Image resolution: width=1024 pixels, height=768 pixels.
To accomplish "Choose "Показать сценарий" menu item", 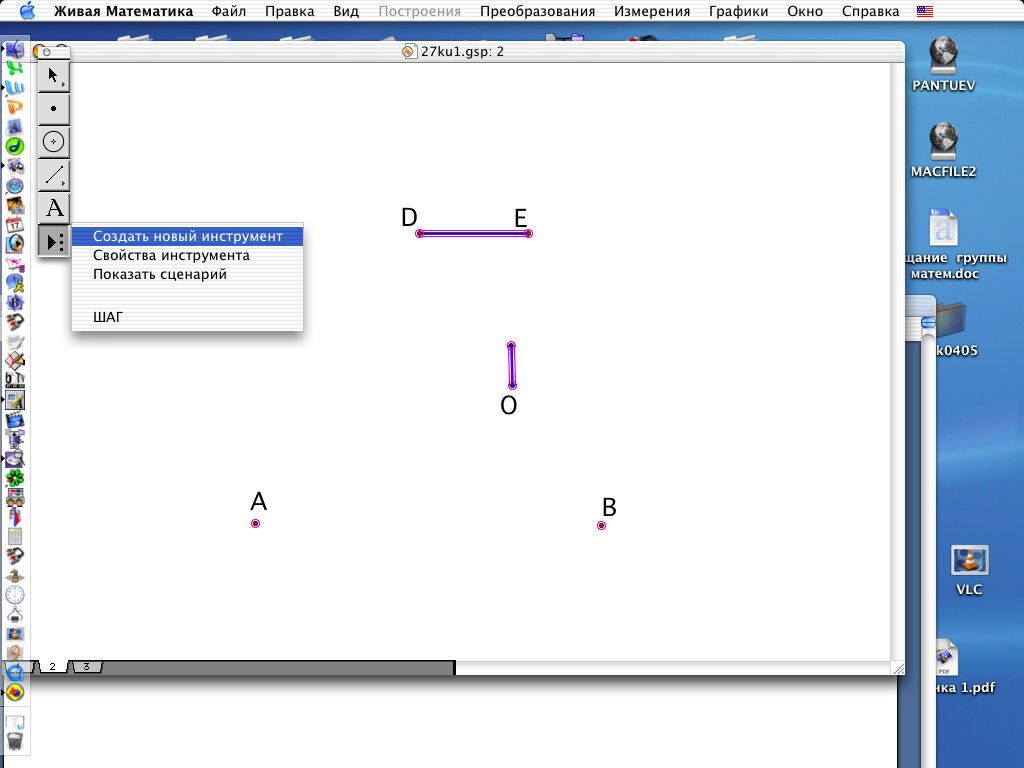I will (x=187, y=274).
